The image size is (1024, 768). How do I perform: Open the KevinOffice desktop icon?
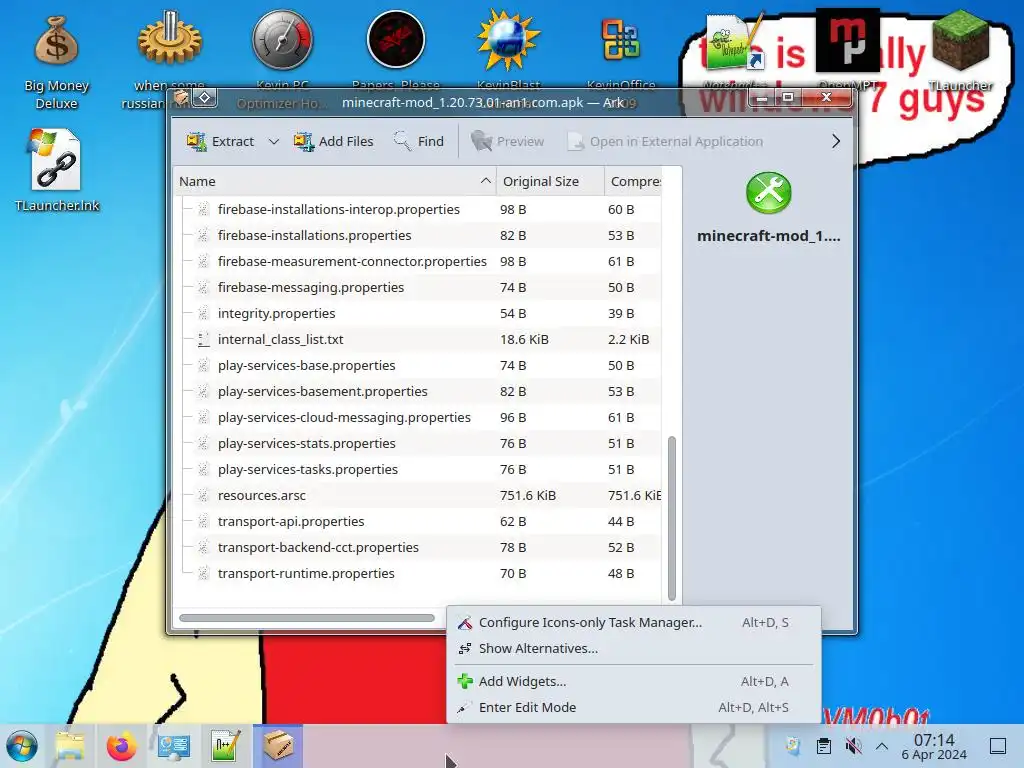tap(621, 40)
